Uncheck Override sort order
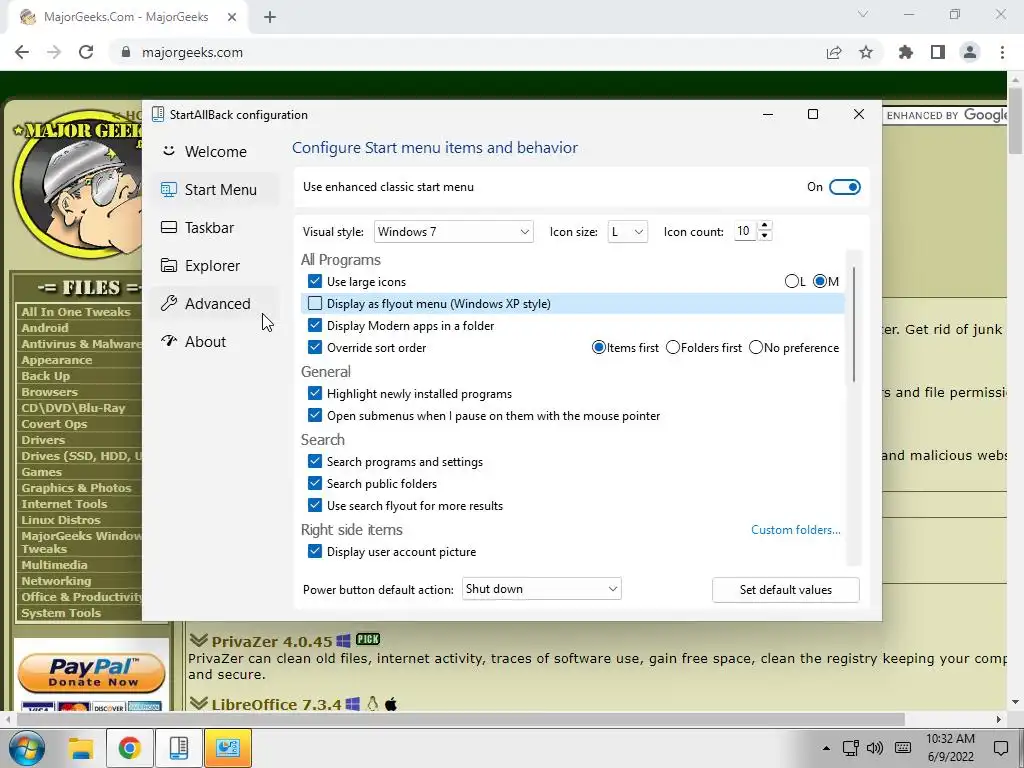This screenshot has height=768, width=1024. coord(315,347)
